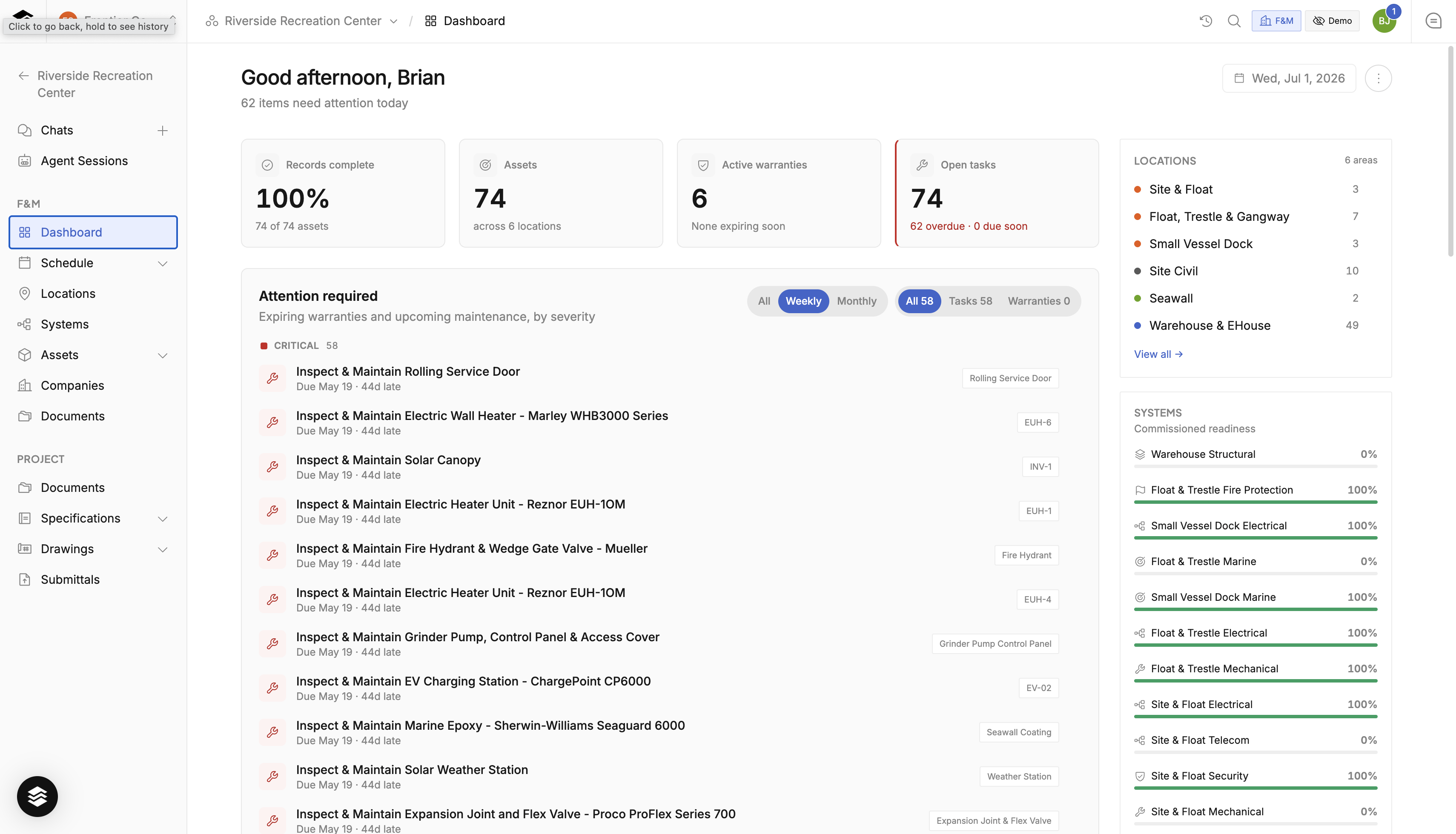Click the View all locations link
This screenshot has height=834, width=1456.
[x=1158, y=354]
